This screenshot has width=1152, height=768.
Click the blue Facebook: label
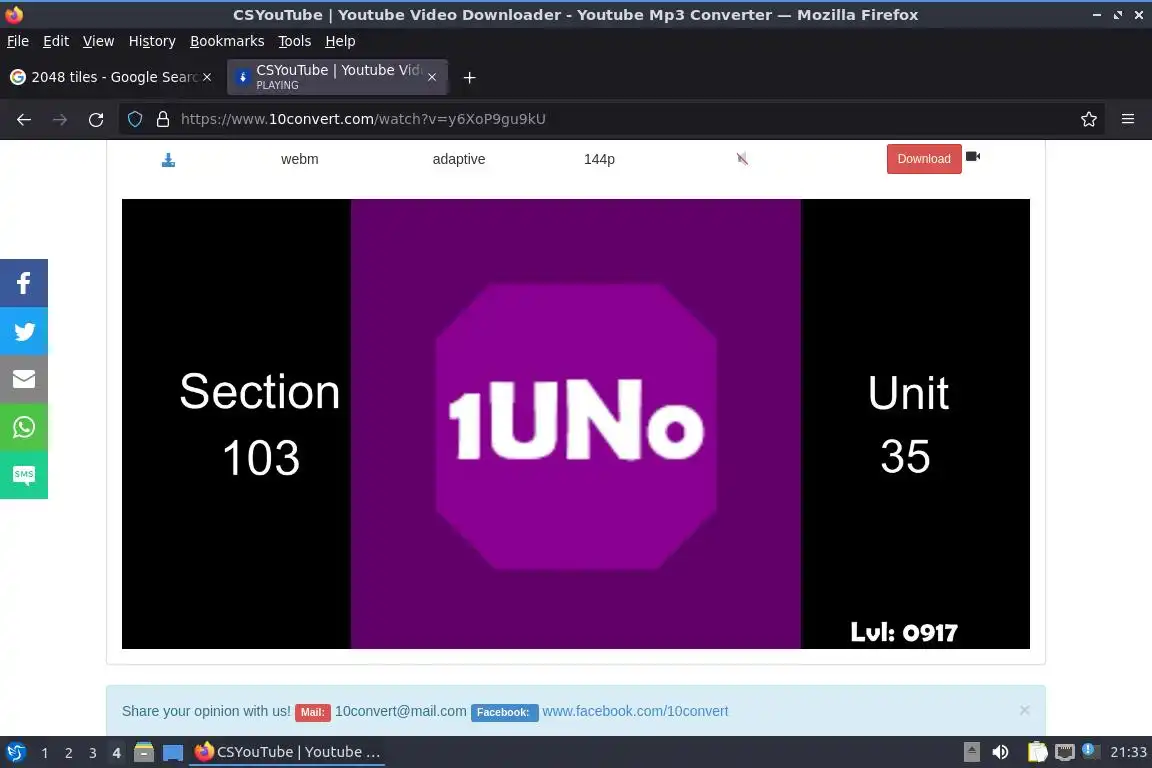[504, 712]
